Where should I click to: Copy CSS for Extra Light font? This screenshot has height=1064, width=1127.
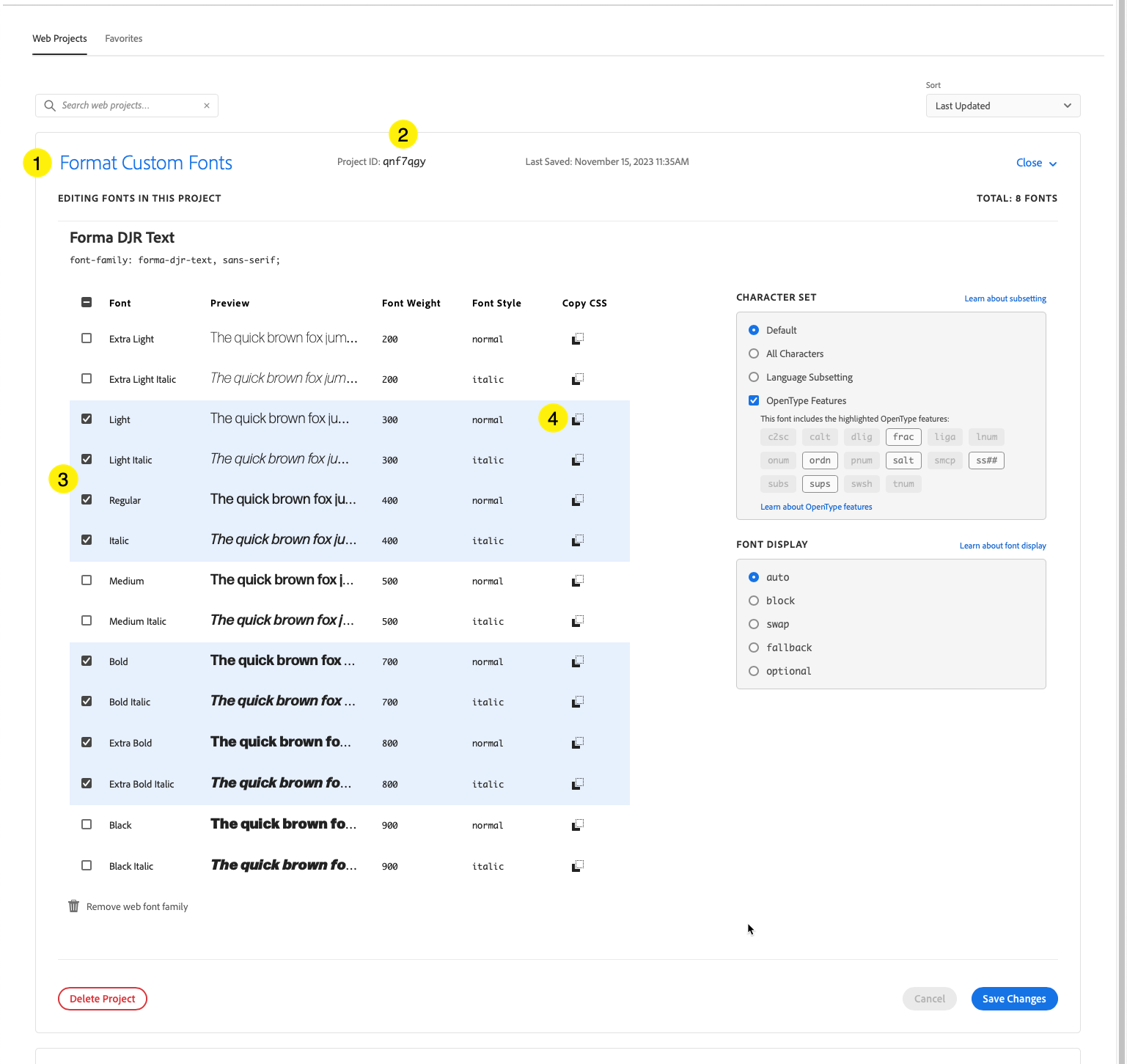578,339
